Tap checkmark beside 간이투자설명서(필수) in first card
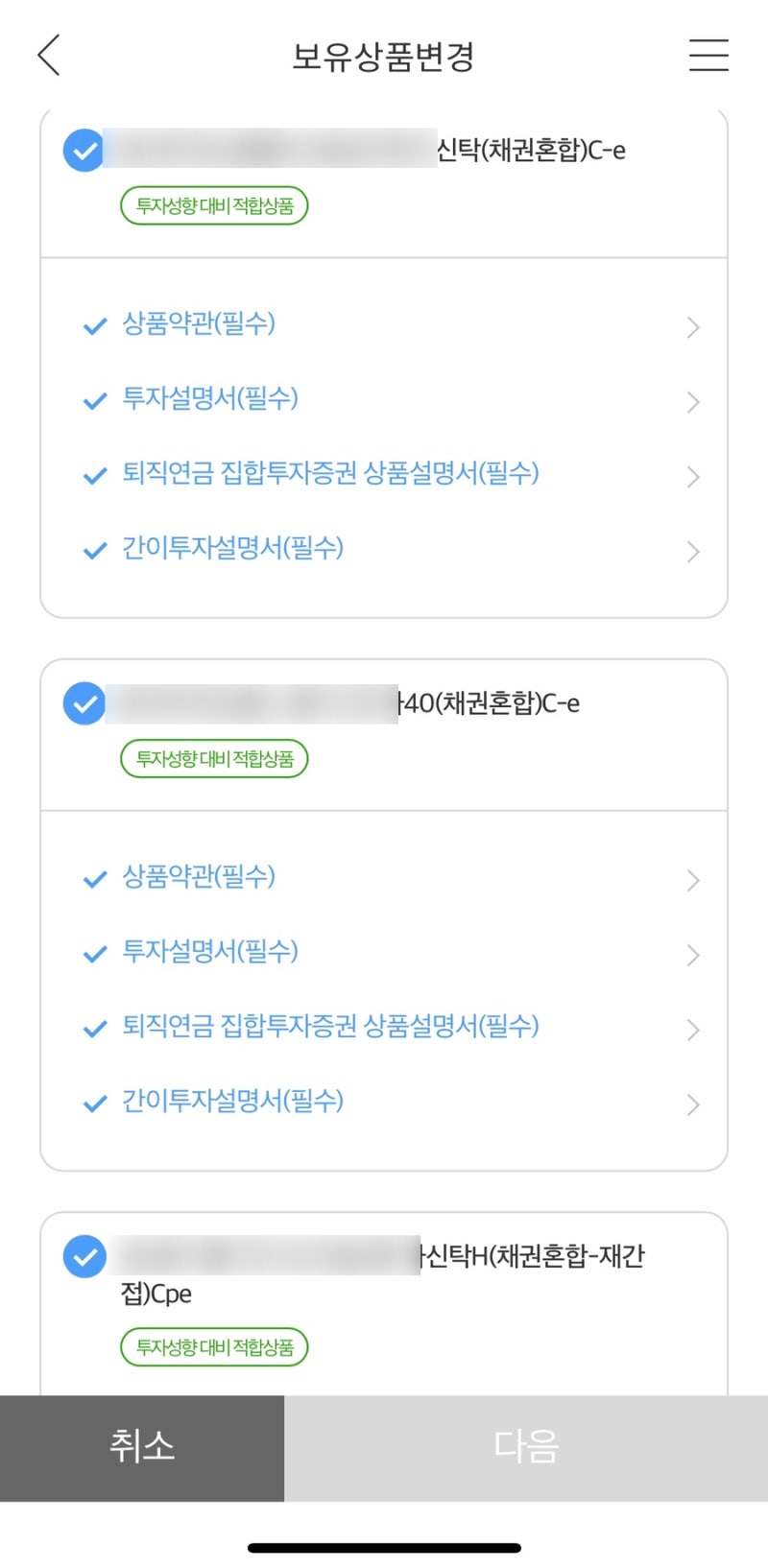 [94, 551]
